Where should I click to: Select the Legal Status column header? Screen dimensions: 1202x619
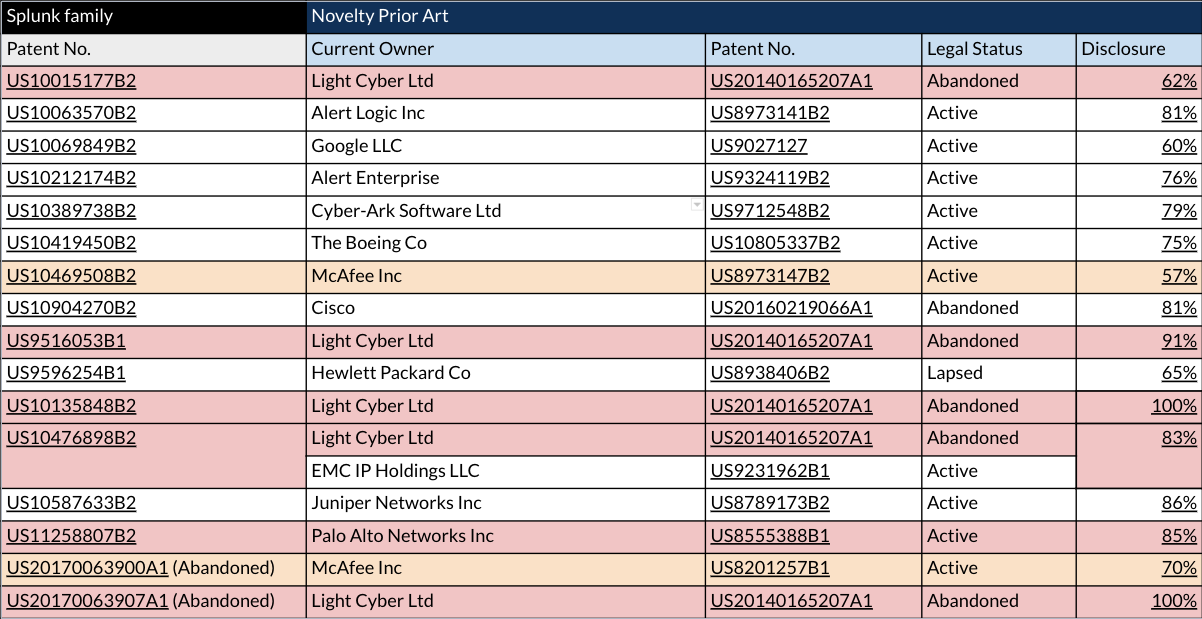coord(999,49)
